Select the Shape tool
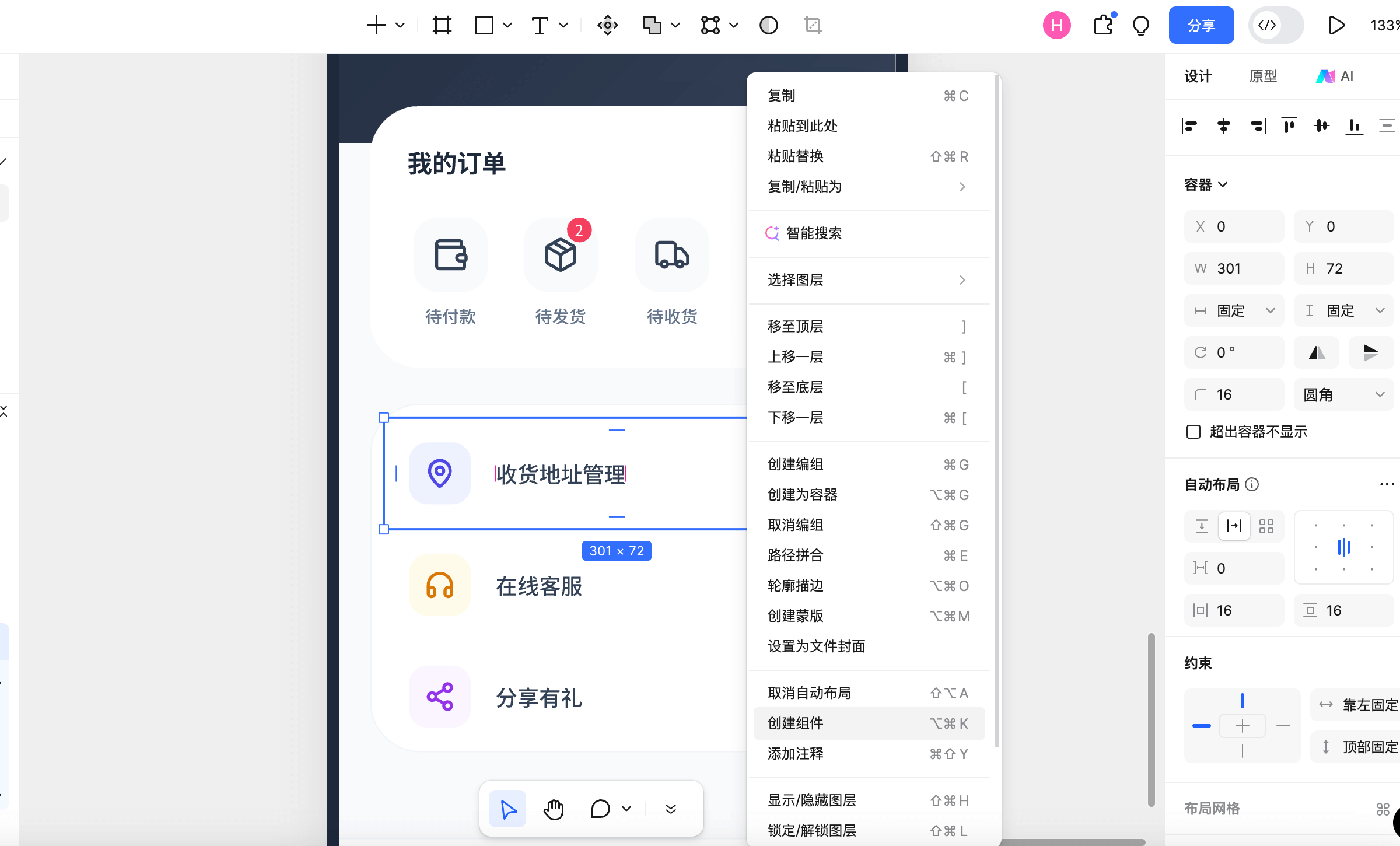Screen dimensions: 1400x846 point(484,25)
